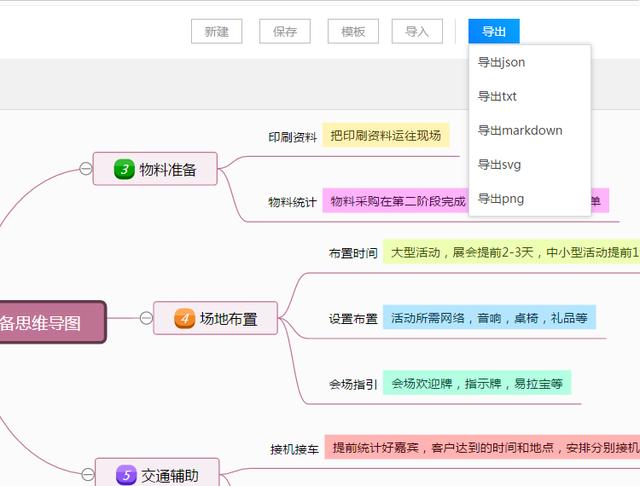Viewport: 640px width, 486px height.
Task: Choose 导出txt from export menu
Action: click(x=497, y=97)
